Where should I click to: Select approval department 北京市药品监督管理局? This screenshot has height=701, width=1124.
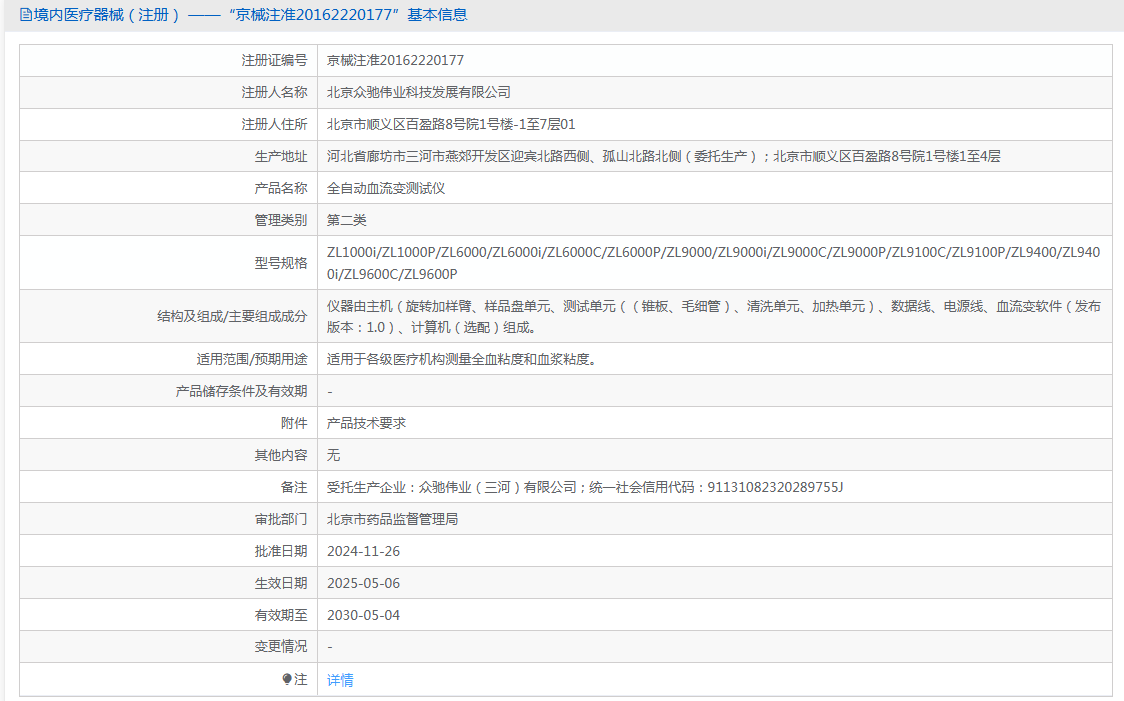pyautogui.click(x=392, y=519)
